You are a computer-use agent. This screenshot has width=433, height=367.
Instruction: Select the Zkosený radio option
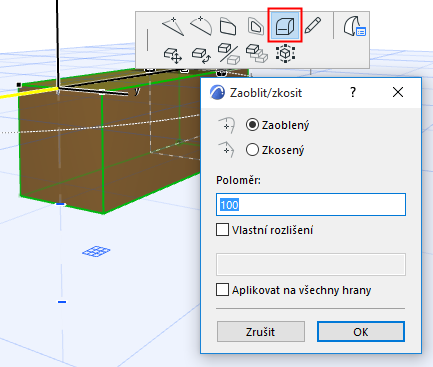coord(252,150)
